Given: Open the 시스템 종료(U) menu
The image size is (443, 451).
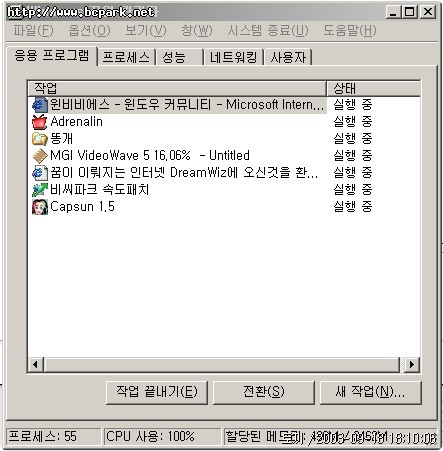Looking at the screenshot, I should point(268,31).
